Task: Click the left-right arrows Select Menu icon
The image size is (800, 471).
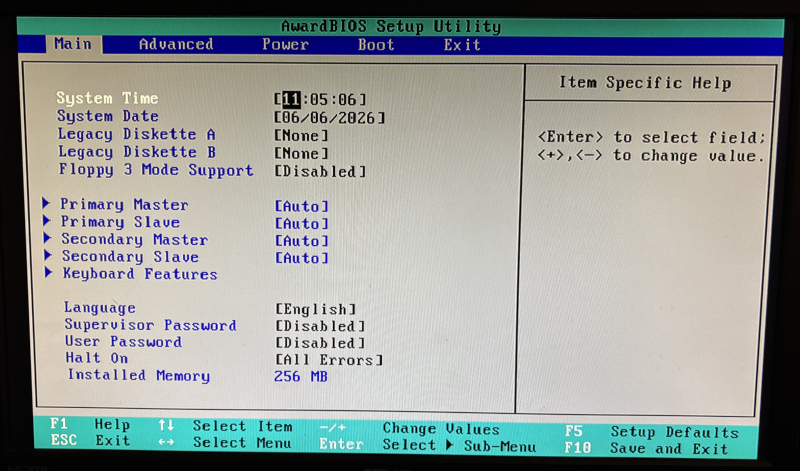Action: click(166, 441)
